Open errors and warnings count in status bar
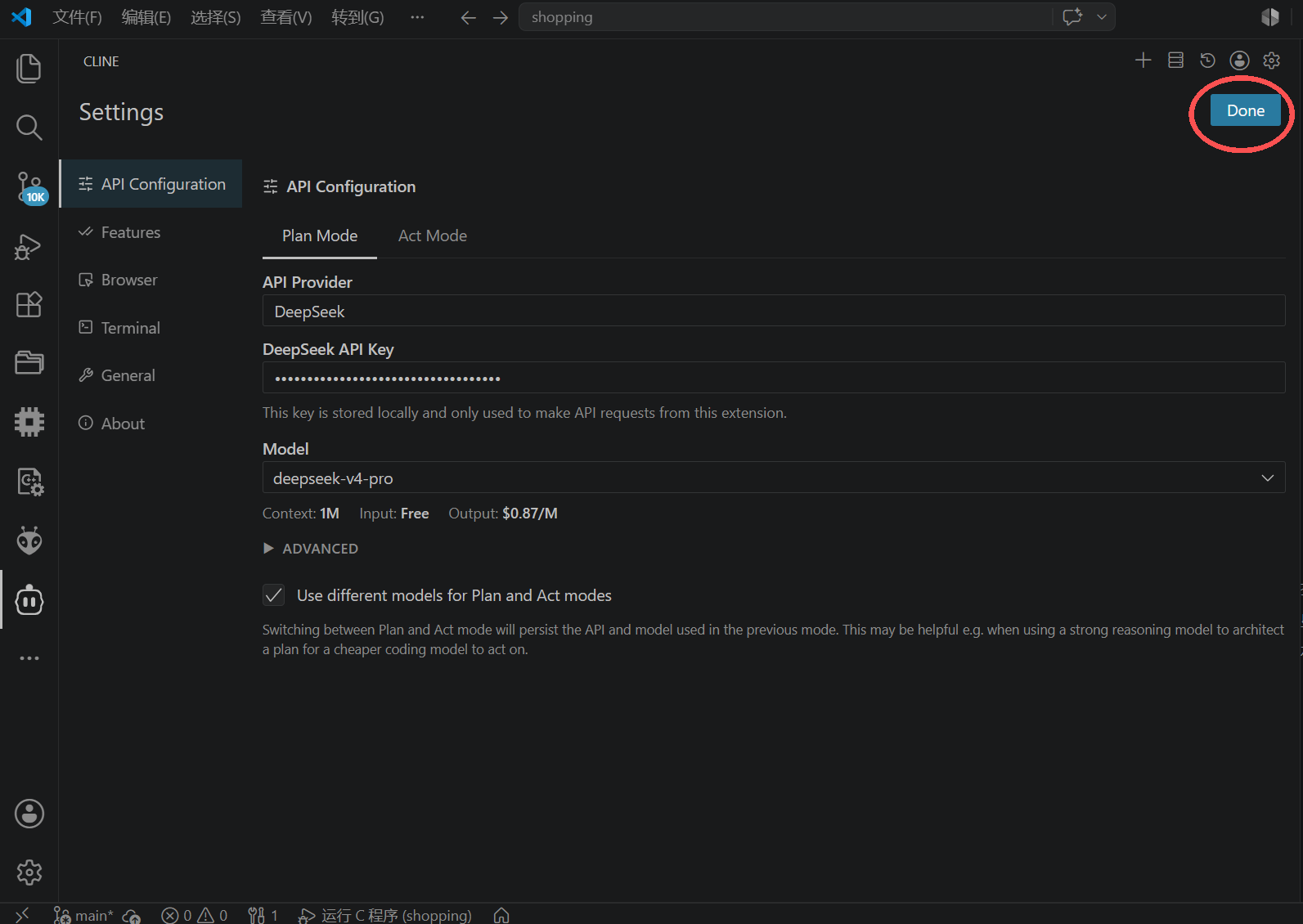 (x=195, y=915)
